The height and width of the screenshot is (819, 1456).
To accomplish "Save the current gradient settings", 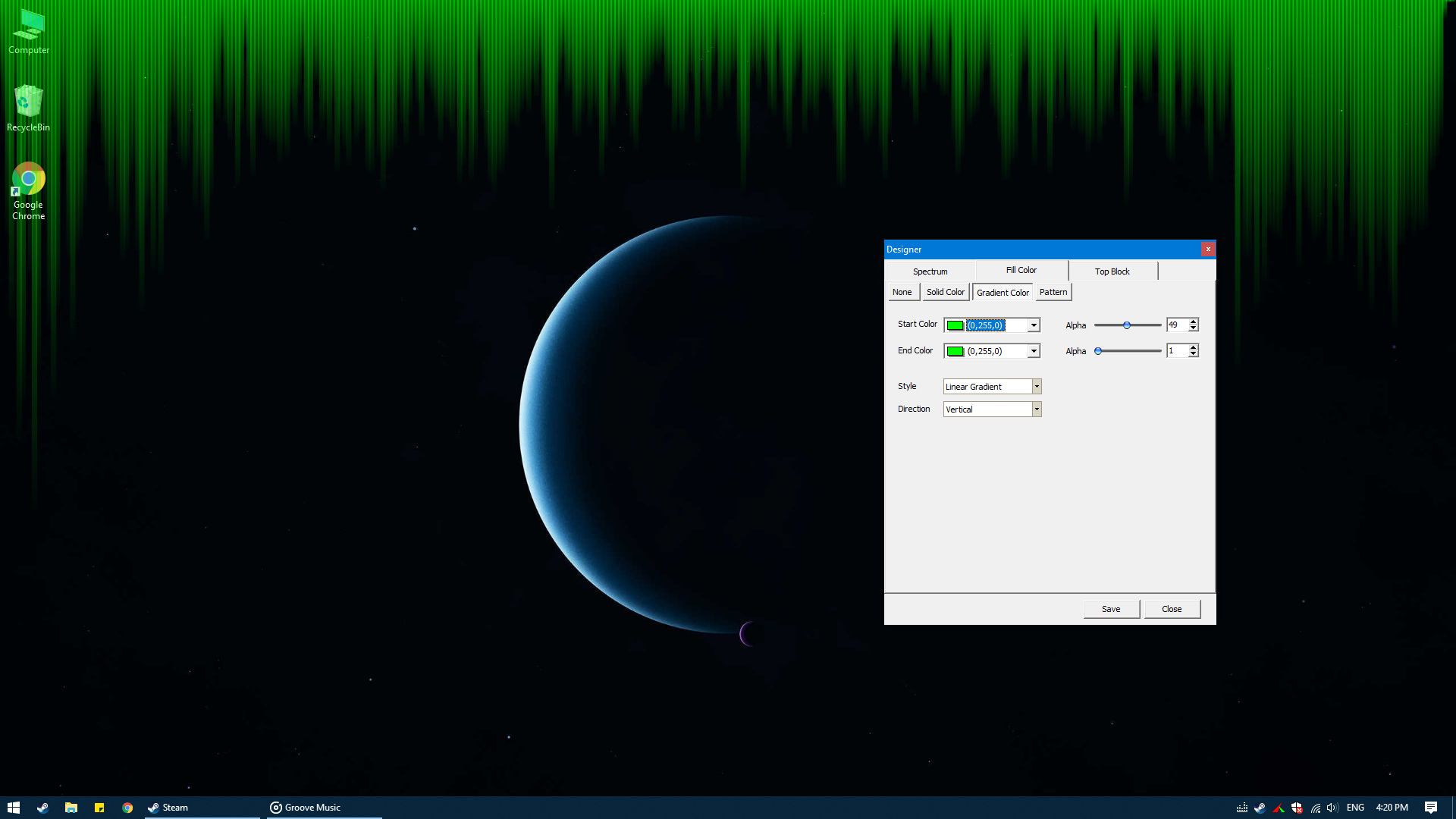I will point(1110,609).
